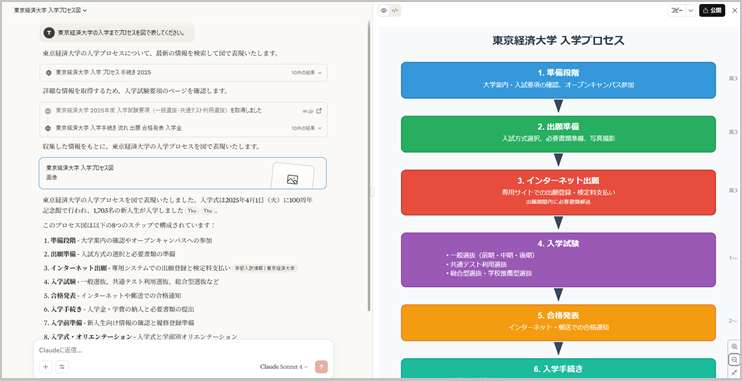
Task: Click list item 6. 入学手続き in chat
Action: 119,309
